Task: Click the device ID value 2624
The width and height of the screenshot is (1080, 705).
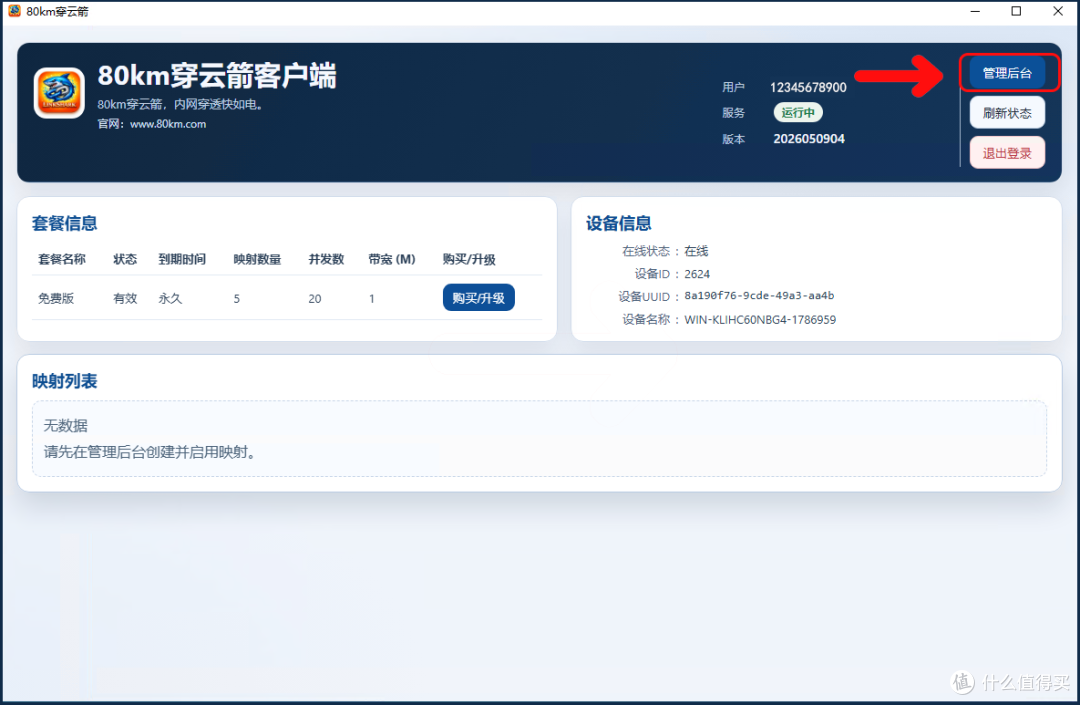Action: (x=697, y=274)
